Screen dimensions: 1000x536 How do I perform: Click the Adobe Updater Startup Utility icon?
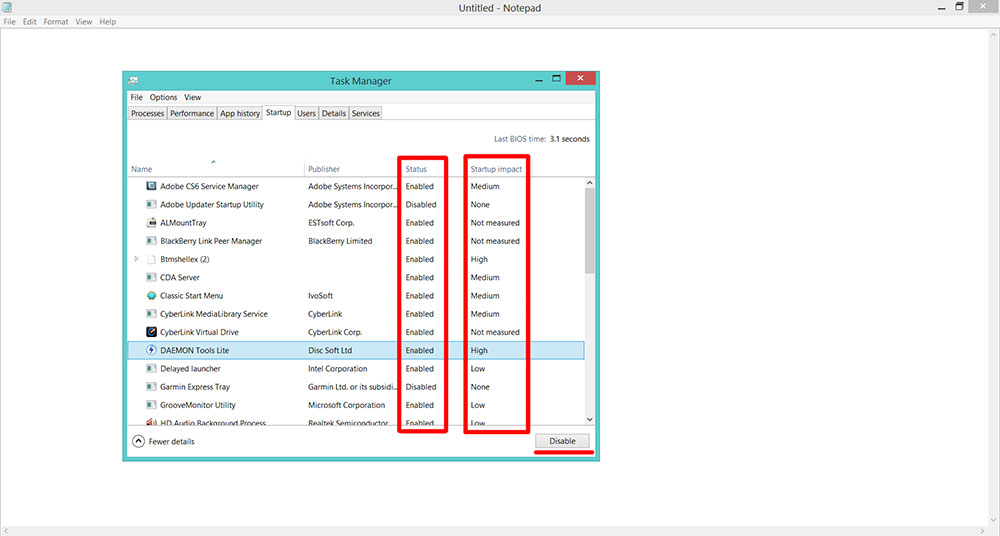pos(151,204)
